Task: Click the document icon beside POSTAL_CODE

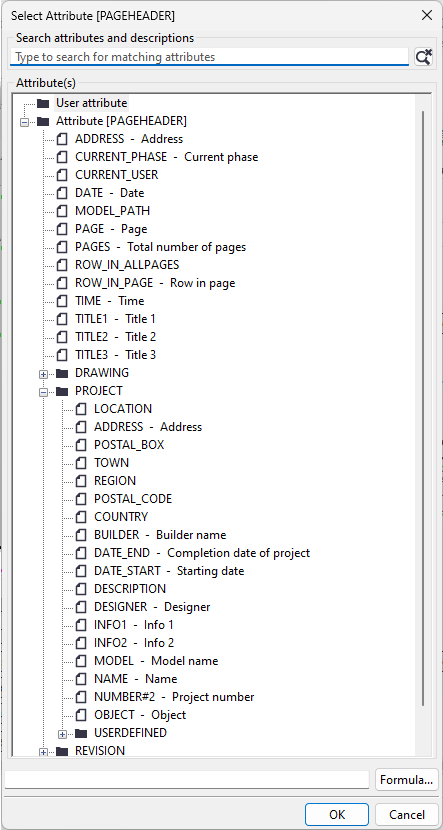Action: click(x=81, y=499)
